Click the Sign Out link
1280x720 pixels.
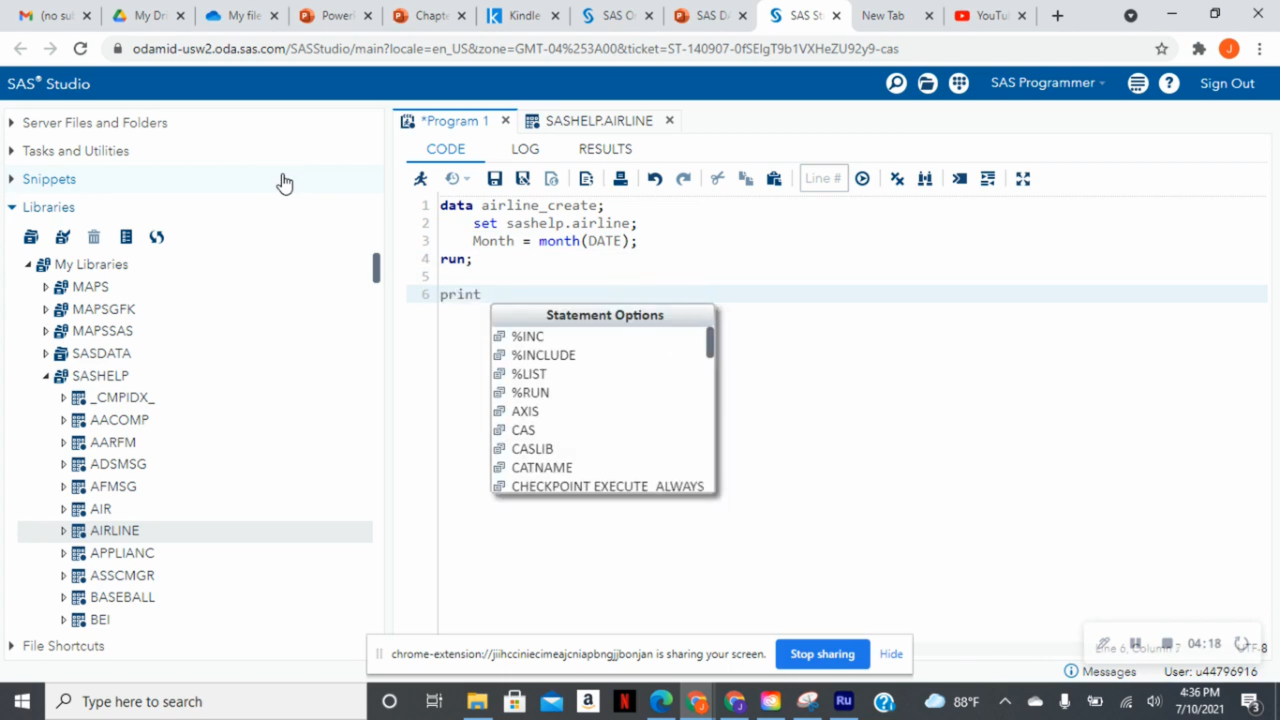tap(1227, 84)
